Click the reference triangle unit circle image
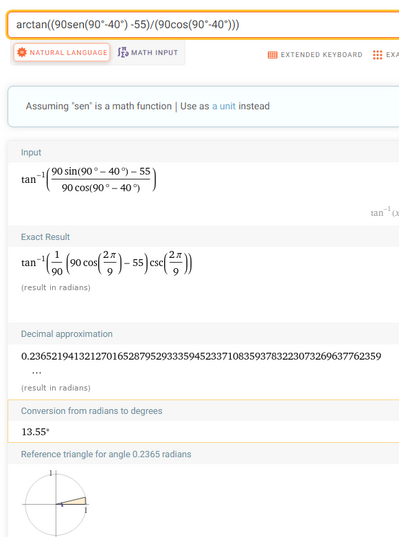The height and width of the screenshot is (537, 399). point(56,503)
